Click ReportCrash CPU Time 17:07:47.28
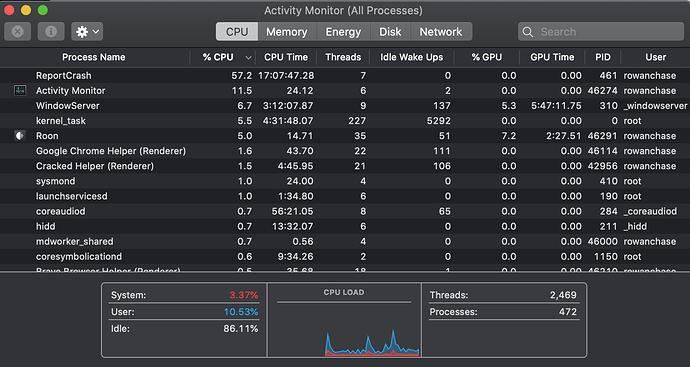The width and height of the screenshot is (690, 367). 286,76
